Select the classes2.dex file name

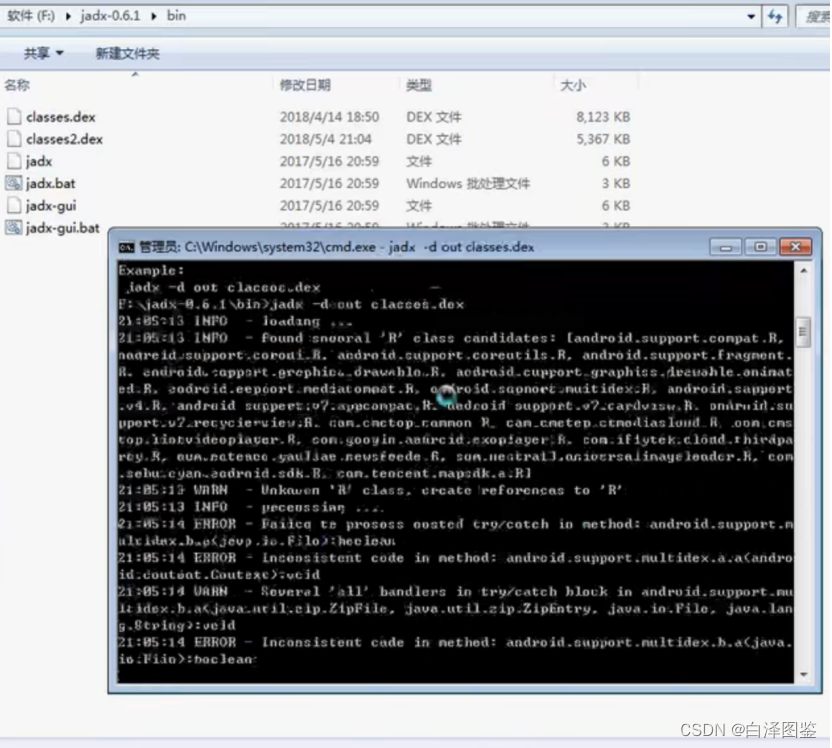64,139
